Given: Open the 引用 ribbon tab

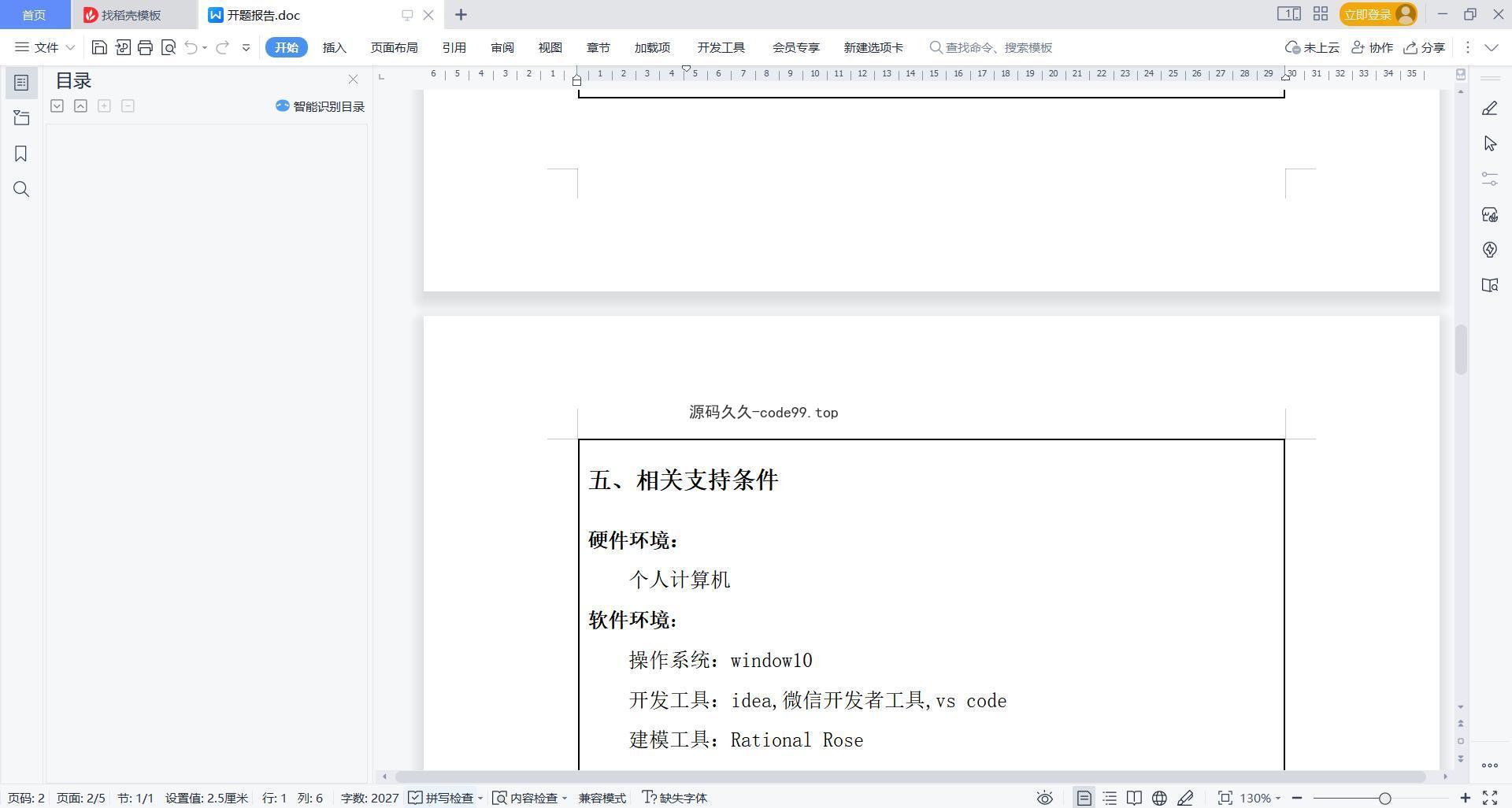Looking at the screenshot, I should coord(454,47).
